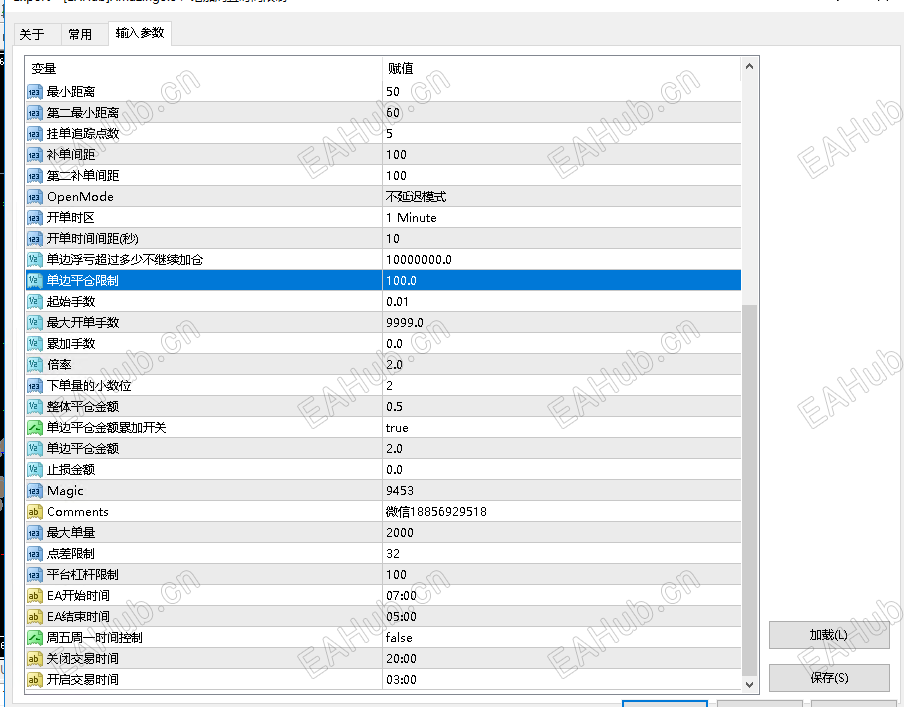The height and width of the screenshot is (707, 904).
Task: Click the icon beside 第二补单间距
Action: click(35, 175)
